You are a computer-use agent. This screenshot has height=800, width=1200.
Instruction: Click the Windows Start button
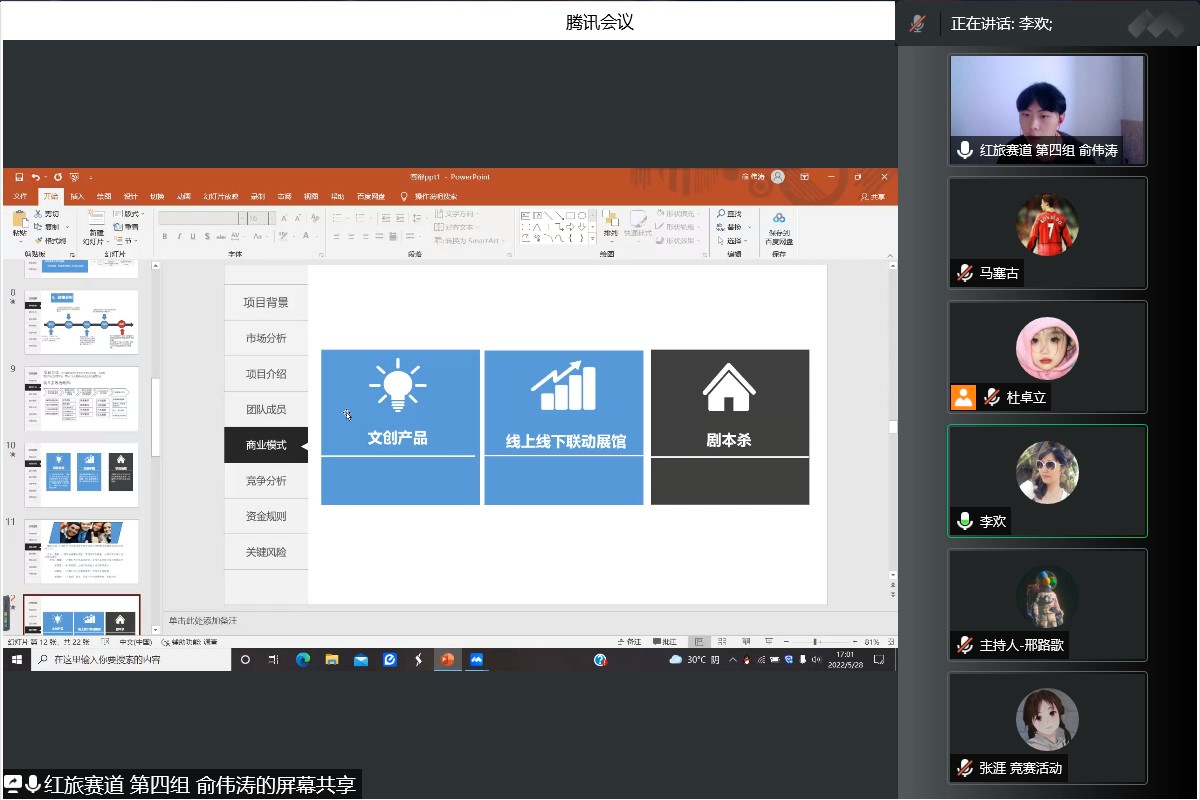tap(17, 660)
